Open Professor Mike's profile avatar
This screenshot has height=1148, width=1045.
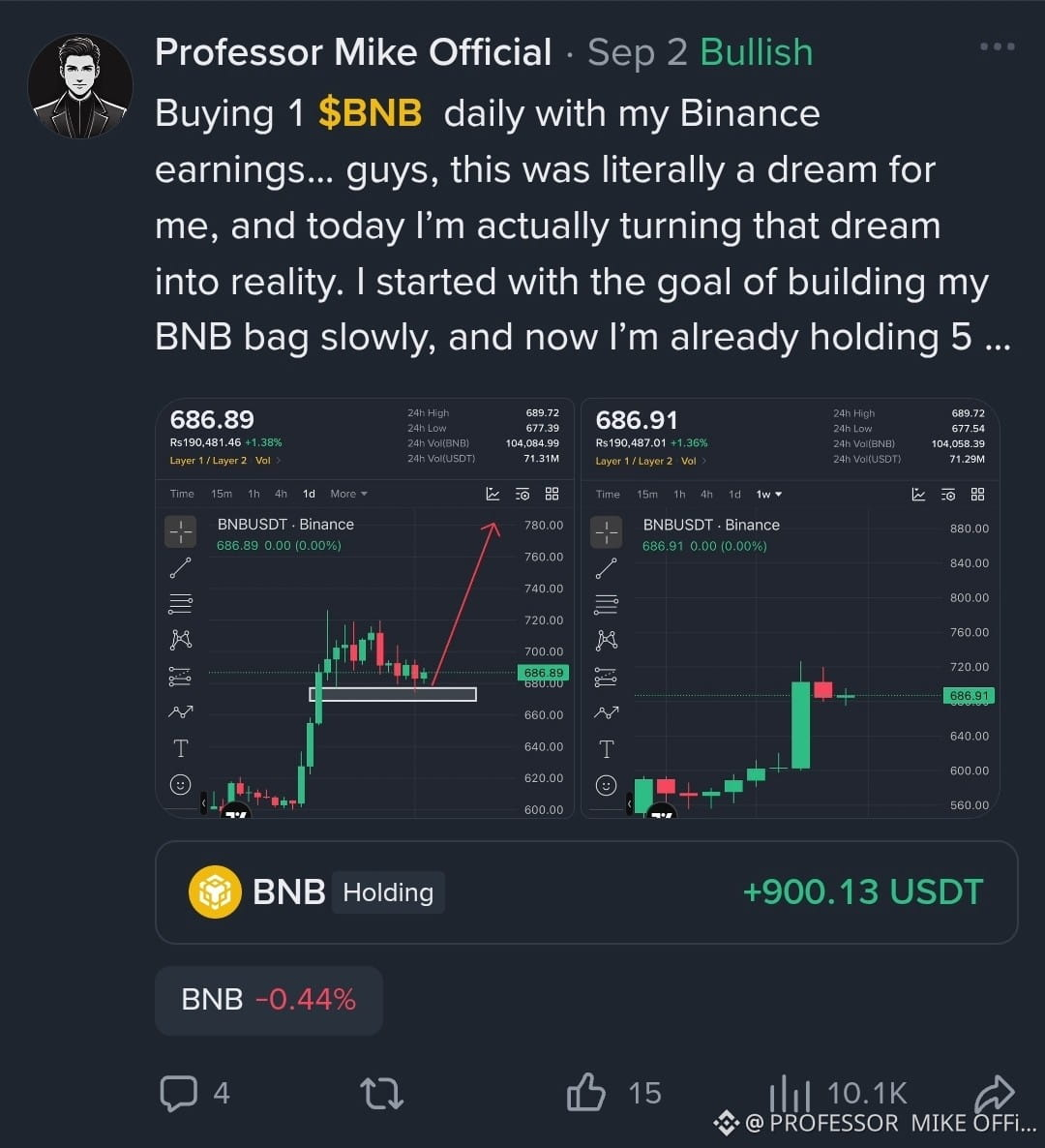79,85
